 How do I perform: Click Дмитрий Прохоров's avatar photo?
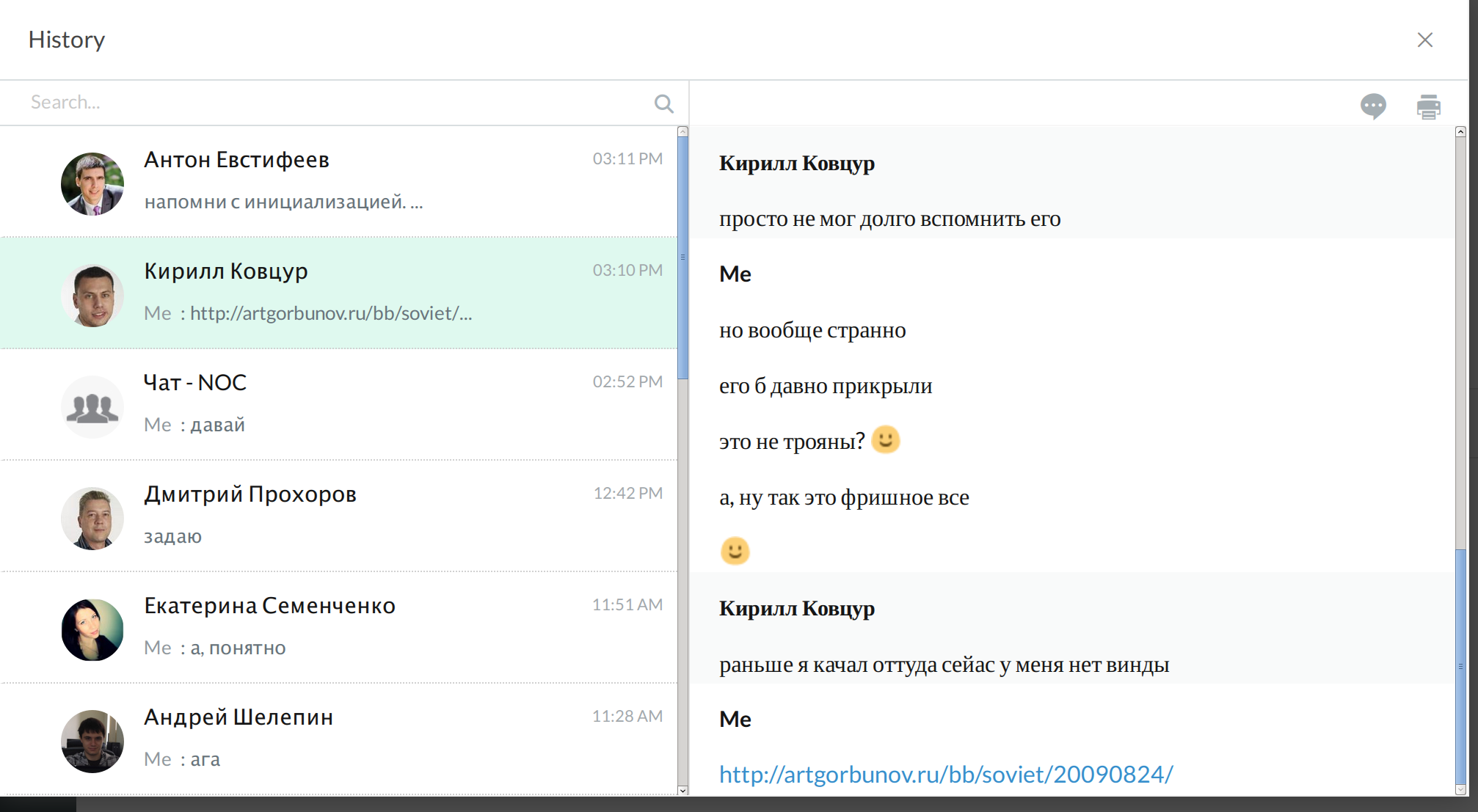point(92,519)
